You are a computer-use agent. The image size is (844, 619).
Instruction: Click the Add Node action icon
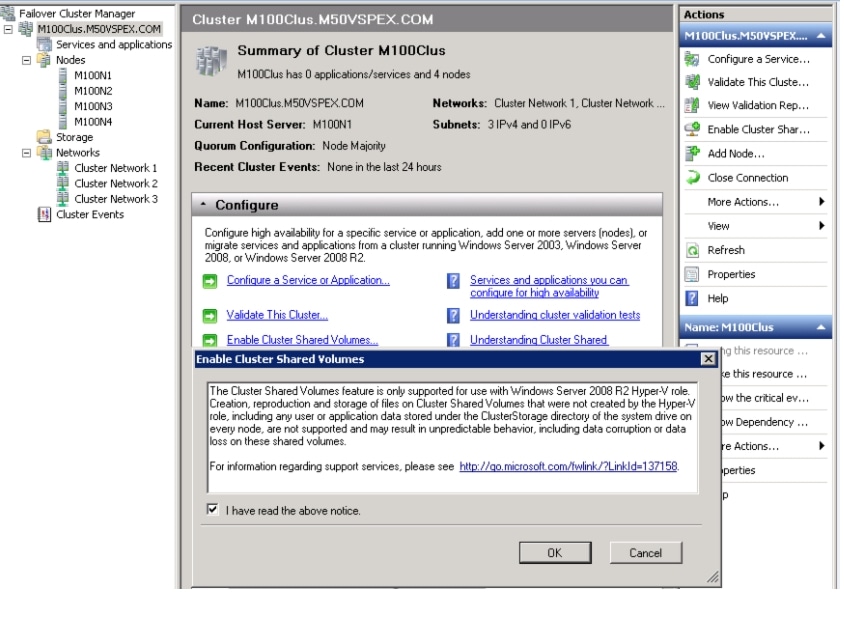(x=692, y=153)
